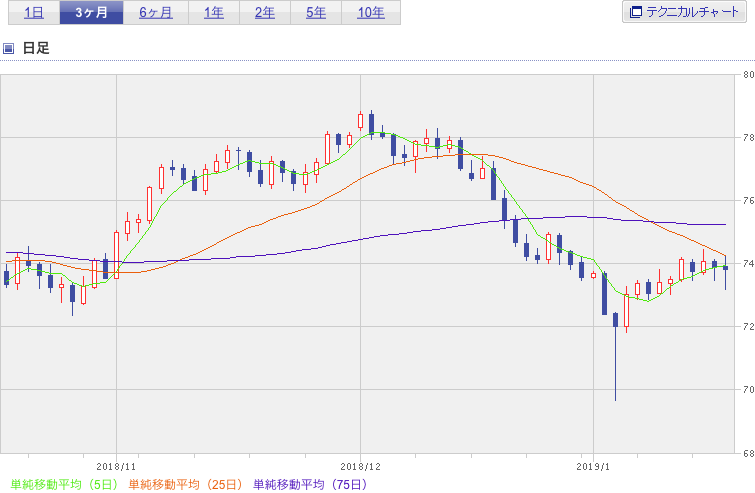
Task: Open the テクニカルチャート button
Action: pos(684,12)
